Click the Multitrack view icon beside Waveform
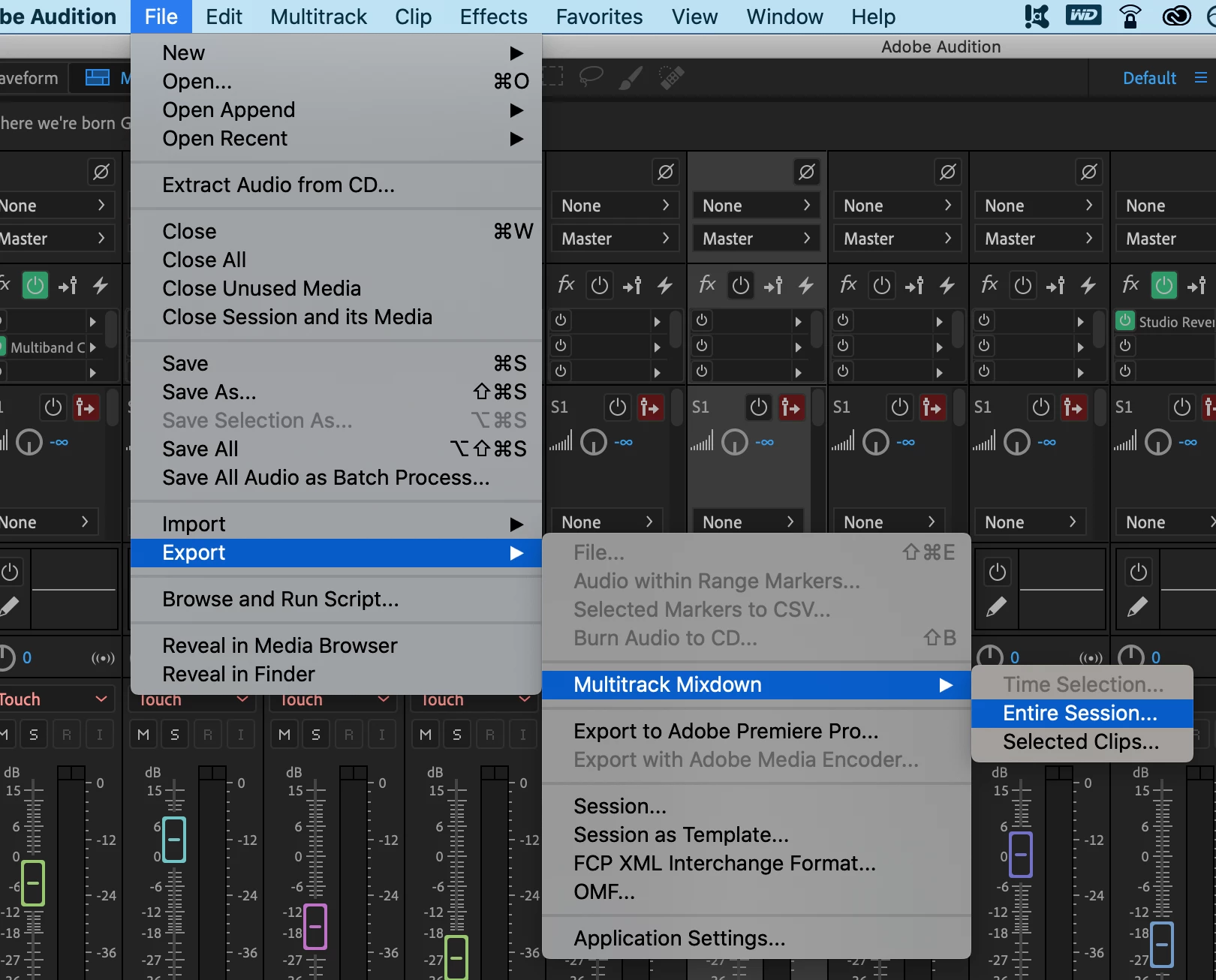 (98, 77)
